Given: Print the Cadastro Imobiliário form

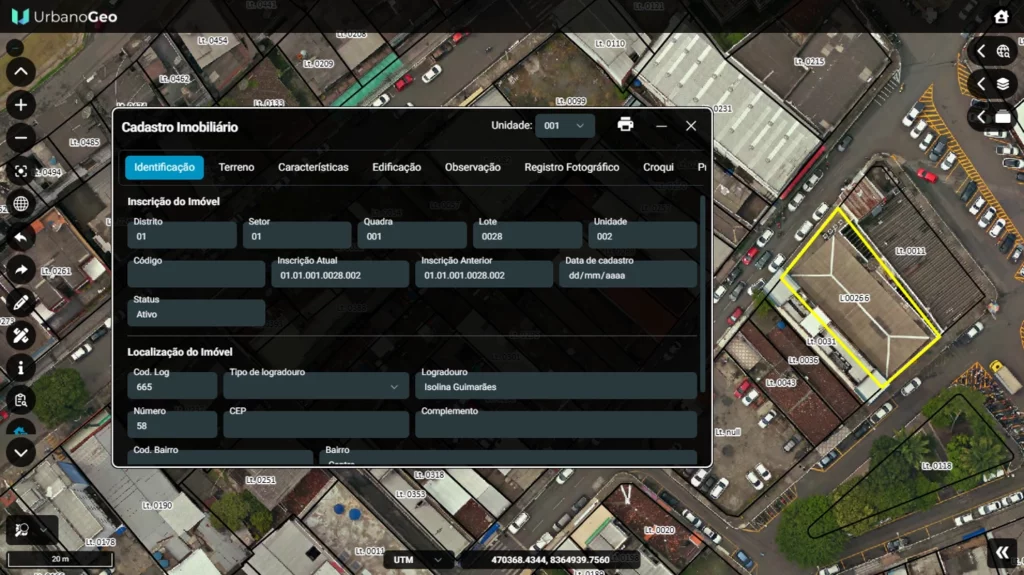Looking at the screenshot, I should pyautogui.click(x=625, y=125).
